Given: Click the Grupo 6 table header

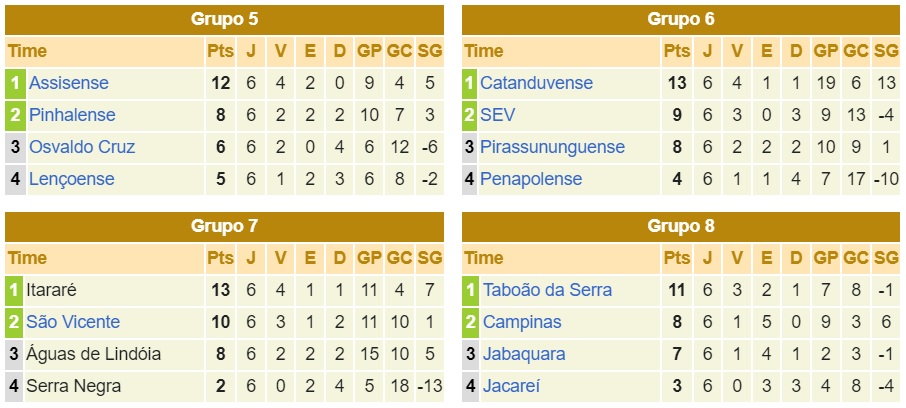Looking at the screenshot, I should [681, 19].
